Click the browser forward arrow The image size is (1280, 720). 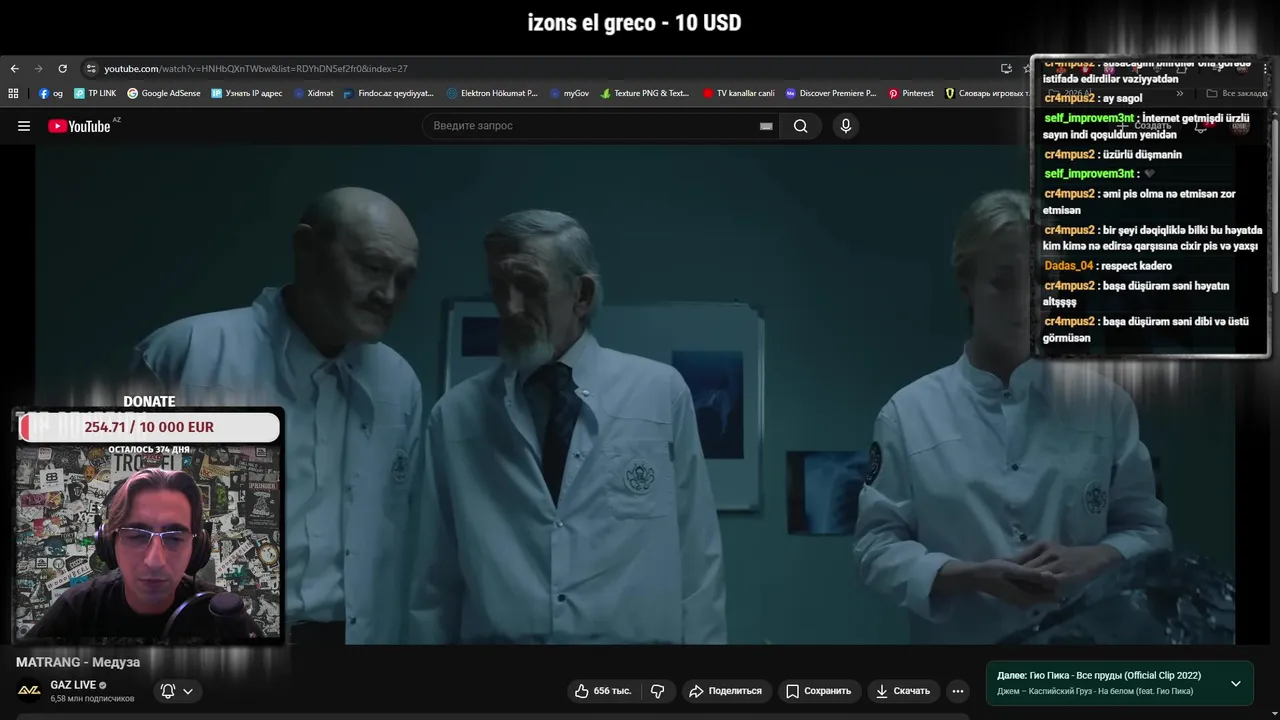38,69
